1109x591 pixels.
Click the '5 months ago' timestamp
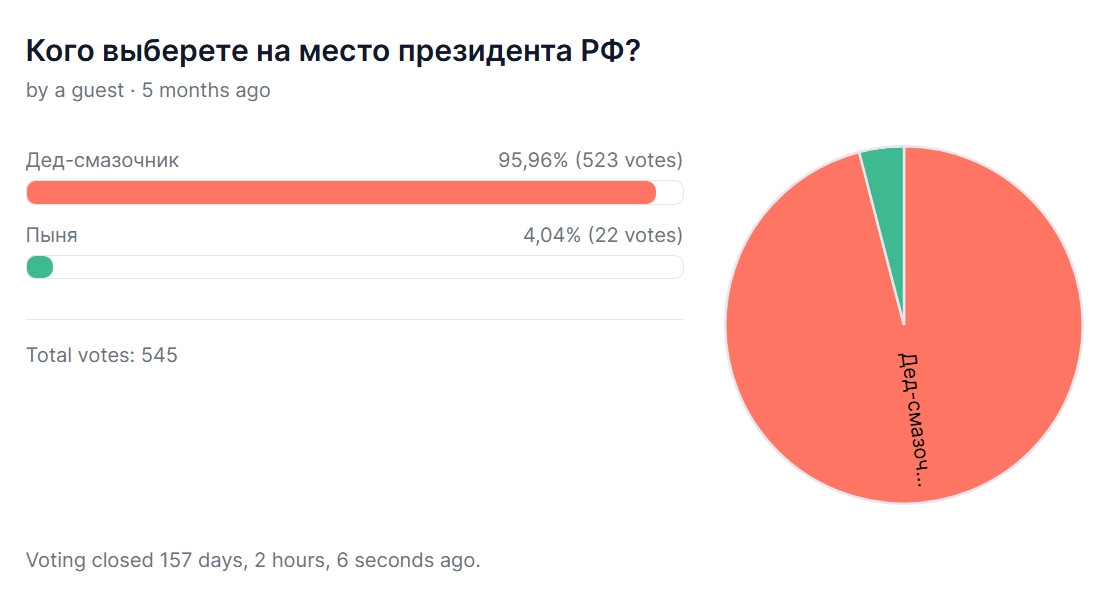click(206, 90)
